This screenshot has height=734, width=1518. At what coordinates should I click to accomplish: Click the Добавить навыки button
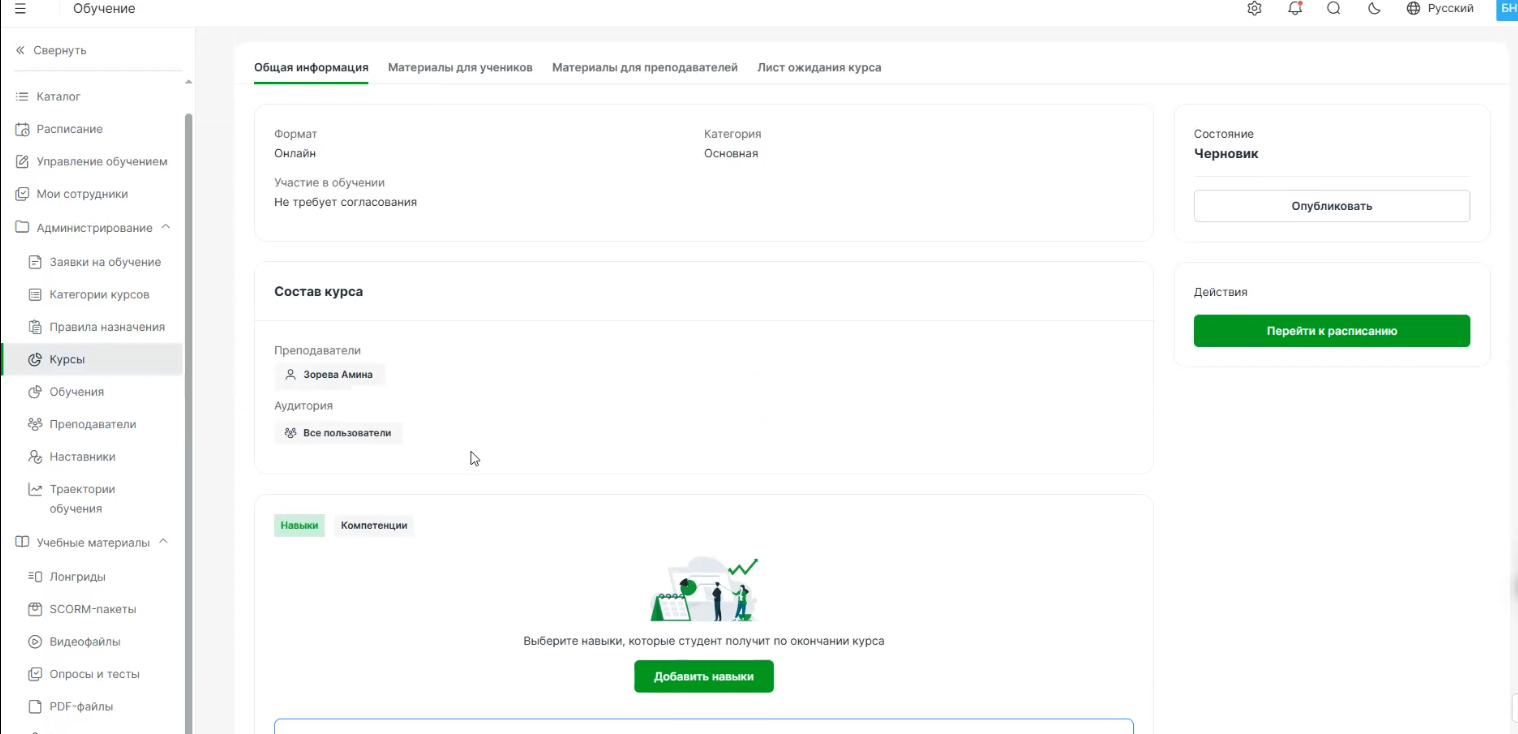pyautogui.click(x=703, y=677)
